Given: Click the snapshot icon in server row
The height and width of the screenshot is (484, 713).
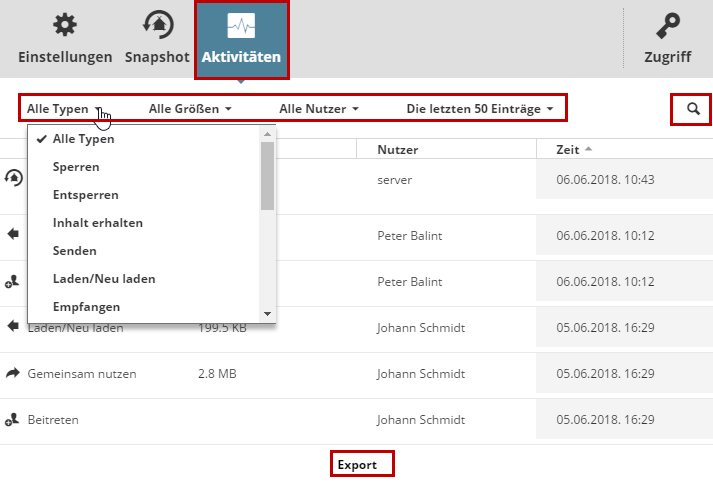Looking at the screenshot, I should click(x=14, y=177).
